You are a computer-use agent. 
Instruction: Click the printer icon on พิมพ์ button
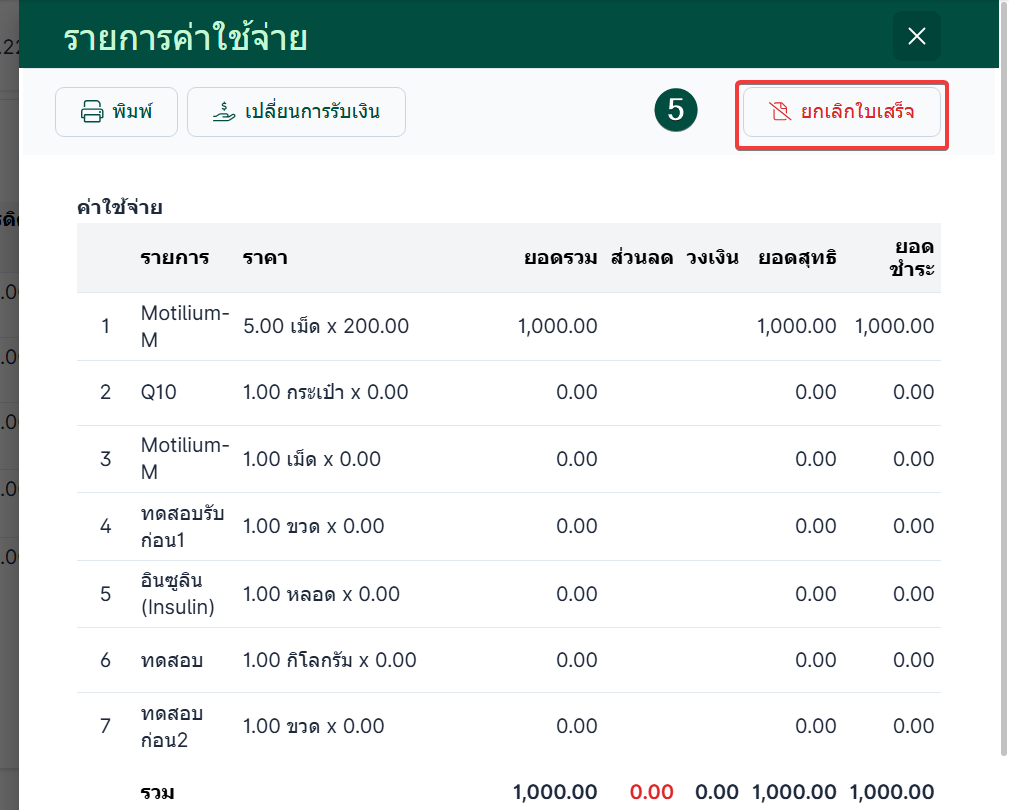(92, 111)
